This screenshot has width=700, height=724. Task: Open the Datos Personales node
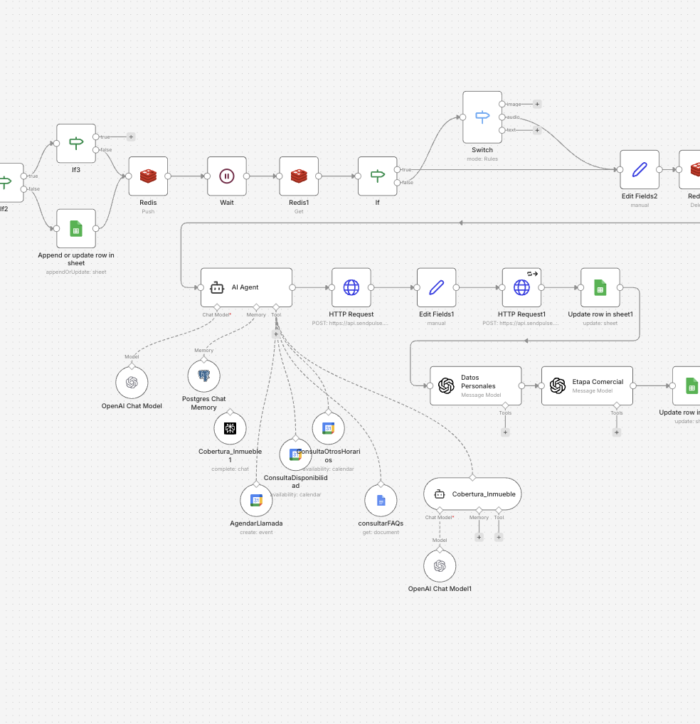point(476,385)
